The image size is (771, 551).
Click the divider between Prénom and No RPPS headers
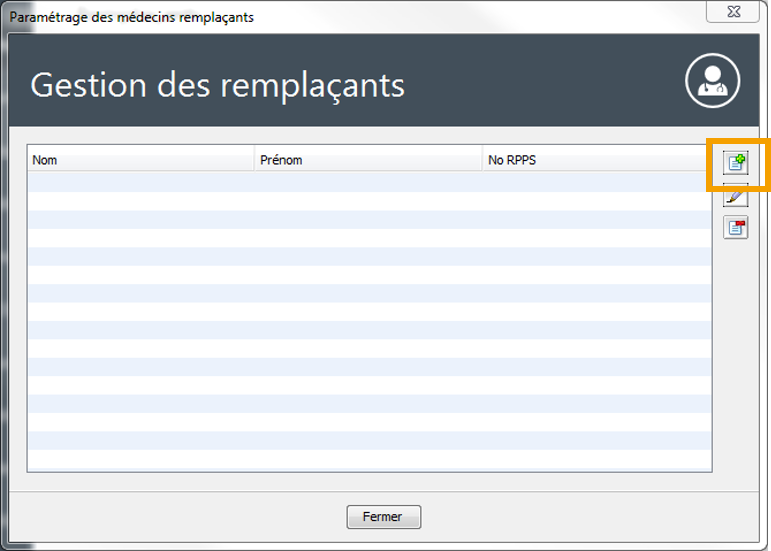click(482, 159)
